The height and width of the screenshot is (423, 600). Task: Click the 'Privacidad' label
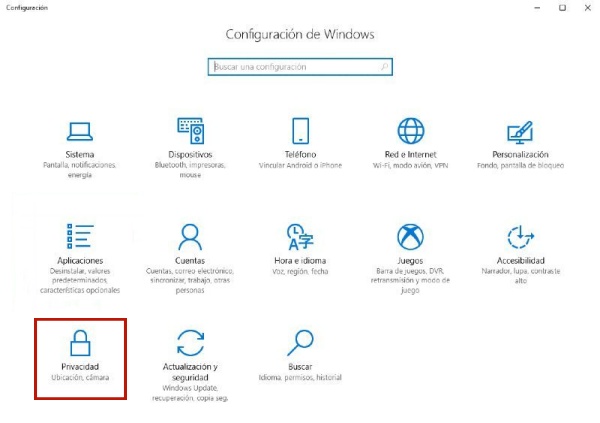(x=80, y=367)
